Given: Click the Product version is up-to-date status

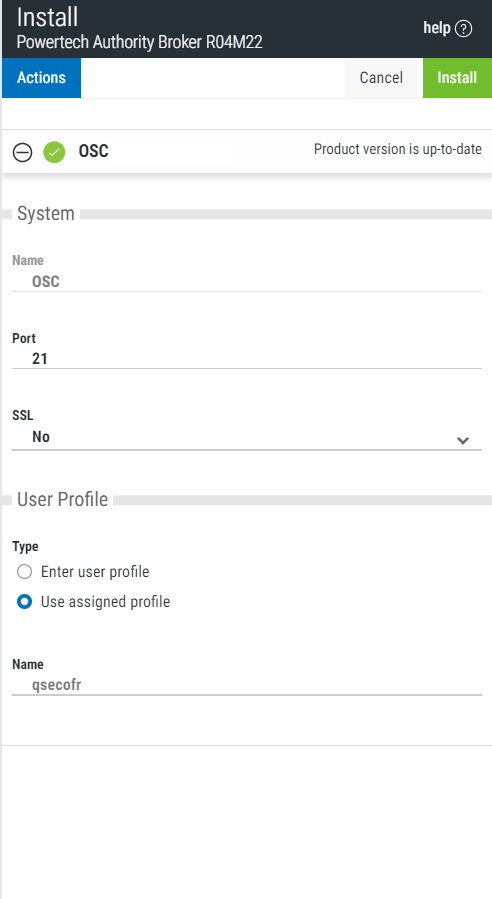Looking at the screenshot, I should tap(397, 149).
